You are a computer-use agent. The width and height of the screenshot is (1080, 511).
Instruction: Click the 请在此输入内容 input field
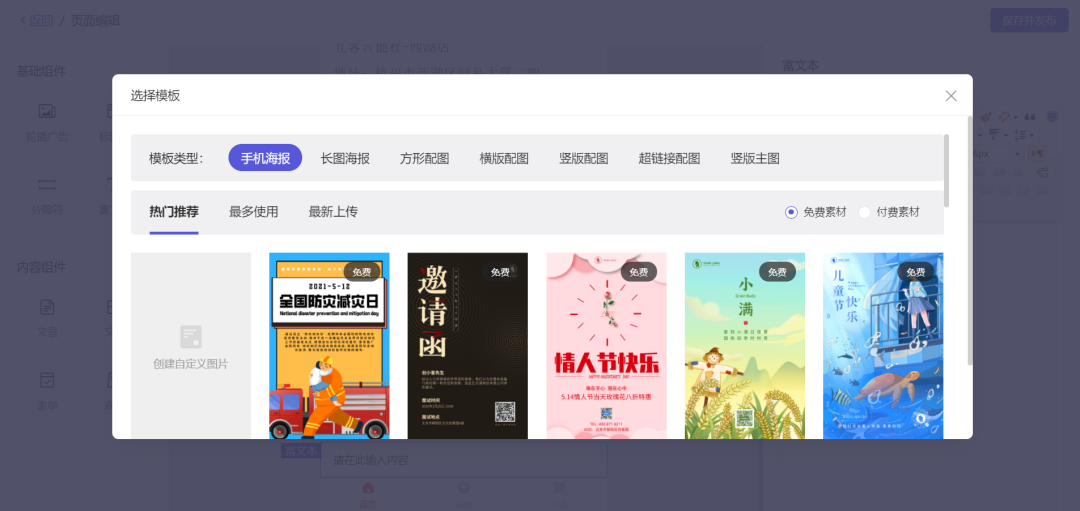point(464,459)
